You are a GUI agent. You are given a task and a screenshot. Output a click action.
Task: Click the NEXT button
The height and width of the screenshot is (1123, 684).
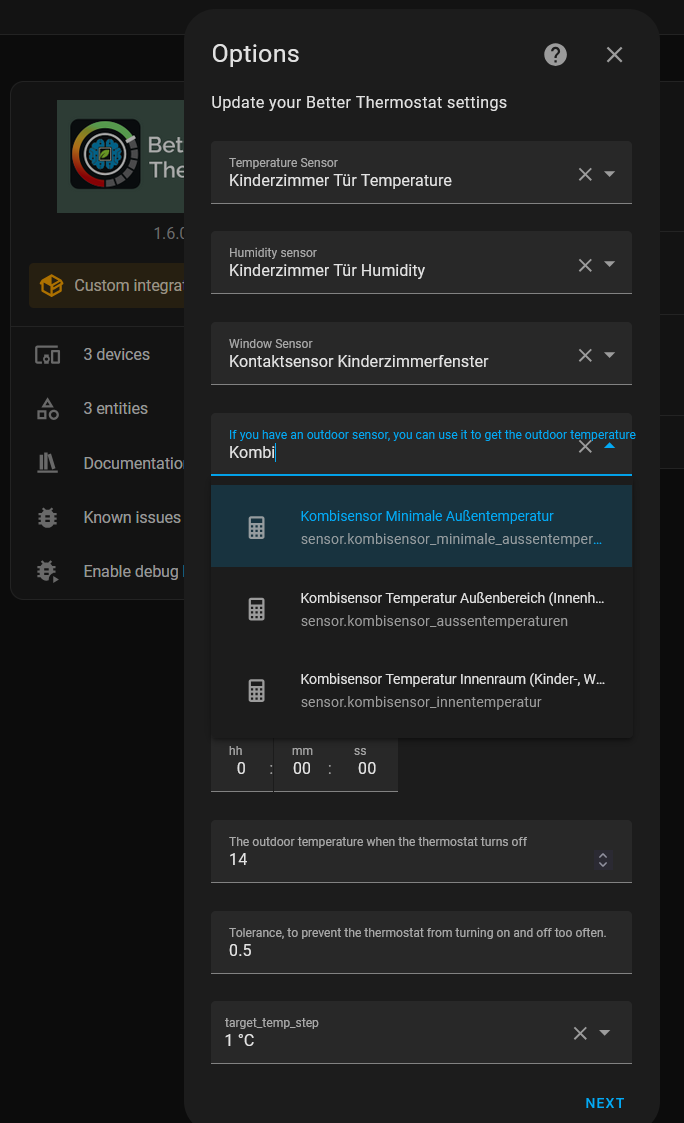point(605,1102)
